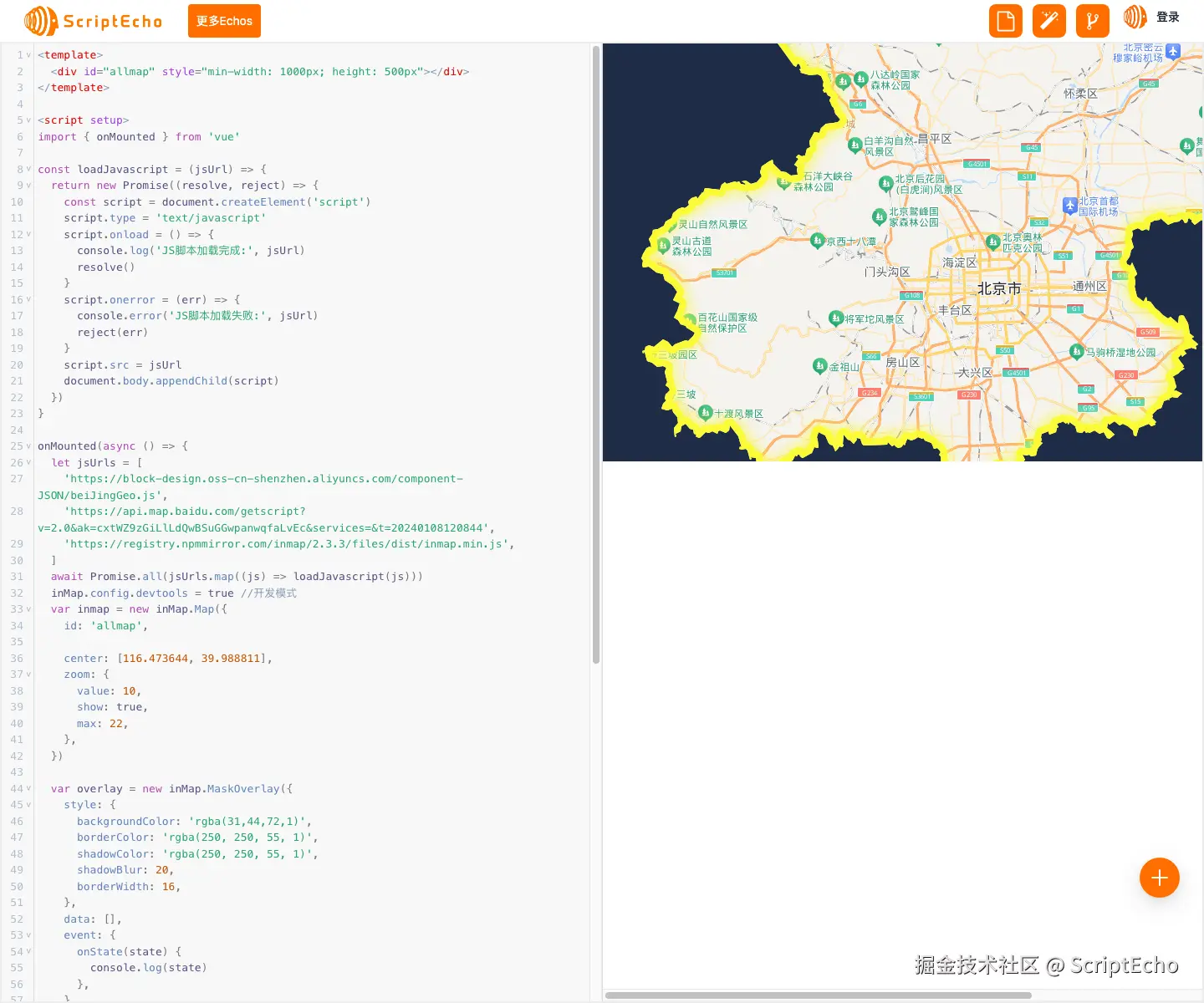Click the 百花山国家级自然保护区 marker icon
The image size is (1204, 1003).
pos(689,321)
